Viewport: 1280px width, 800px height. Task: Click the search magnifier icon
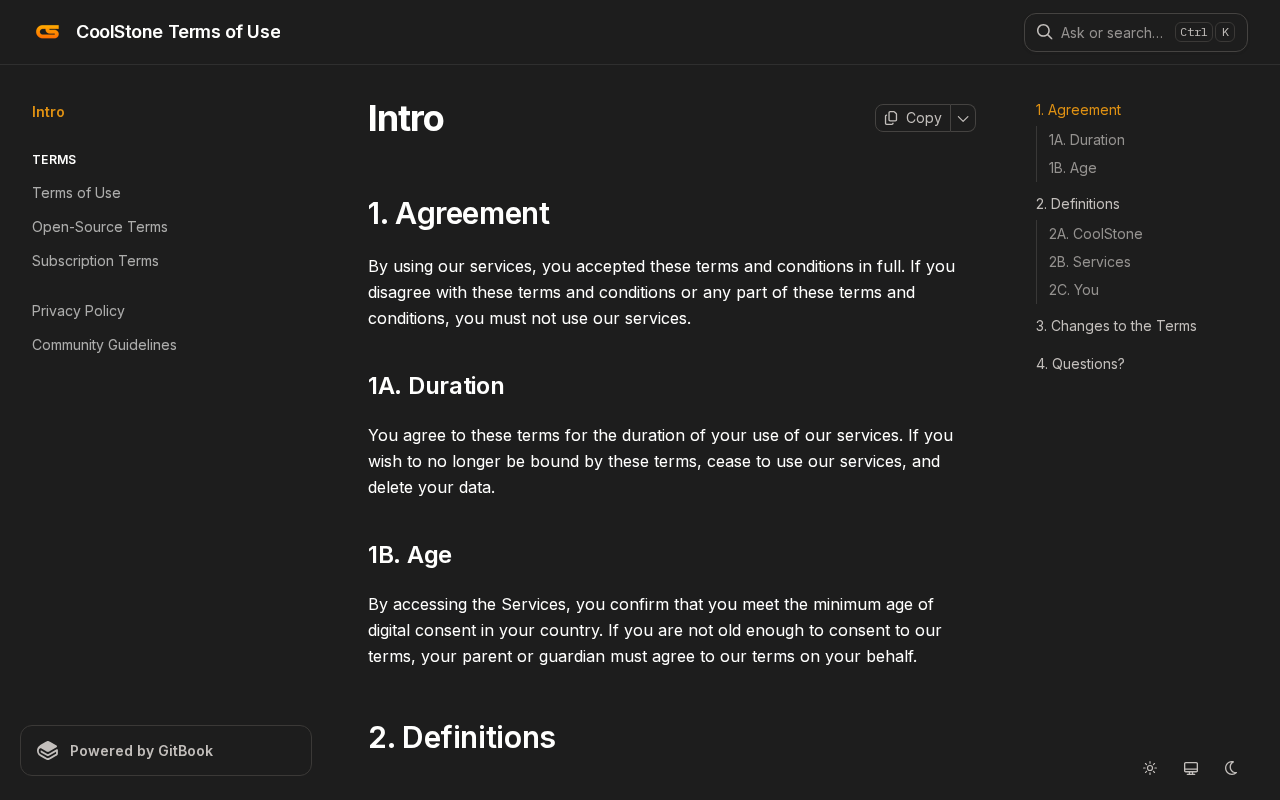(x=1044, y=32)
